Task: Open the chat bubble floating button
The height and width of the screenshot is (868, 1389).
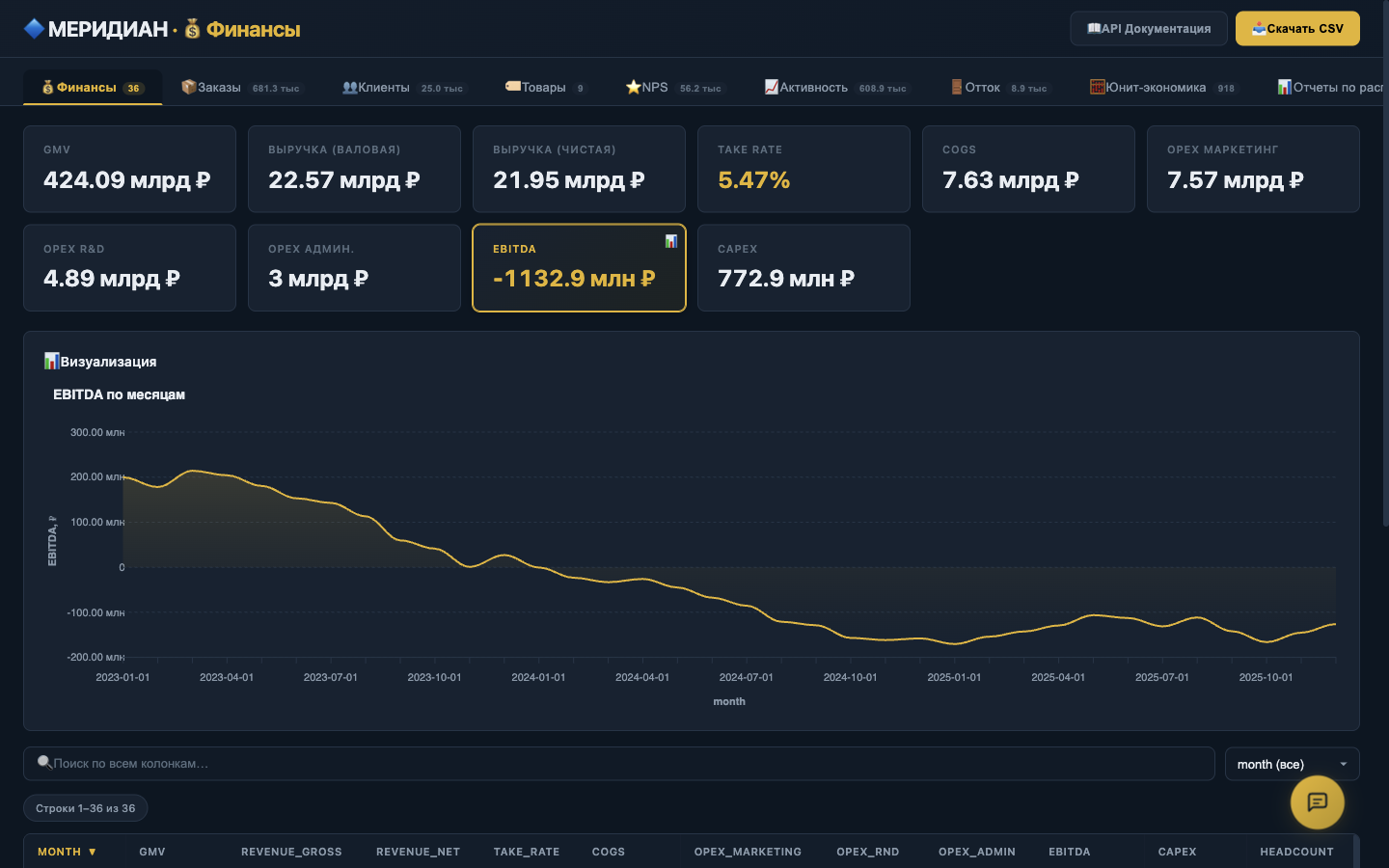Action: point(1318,802)
